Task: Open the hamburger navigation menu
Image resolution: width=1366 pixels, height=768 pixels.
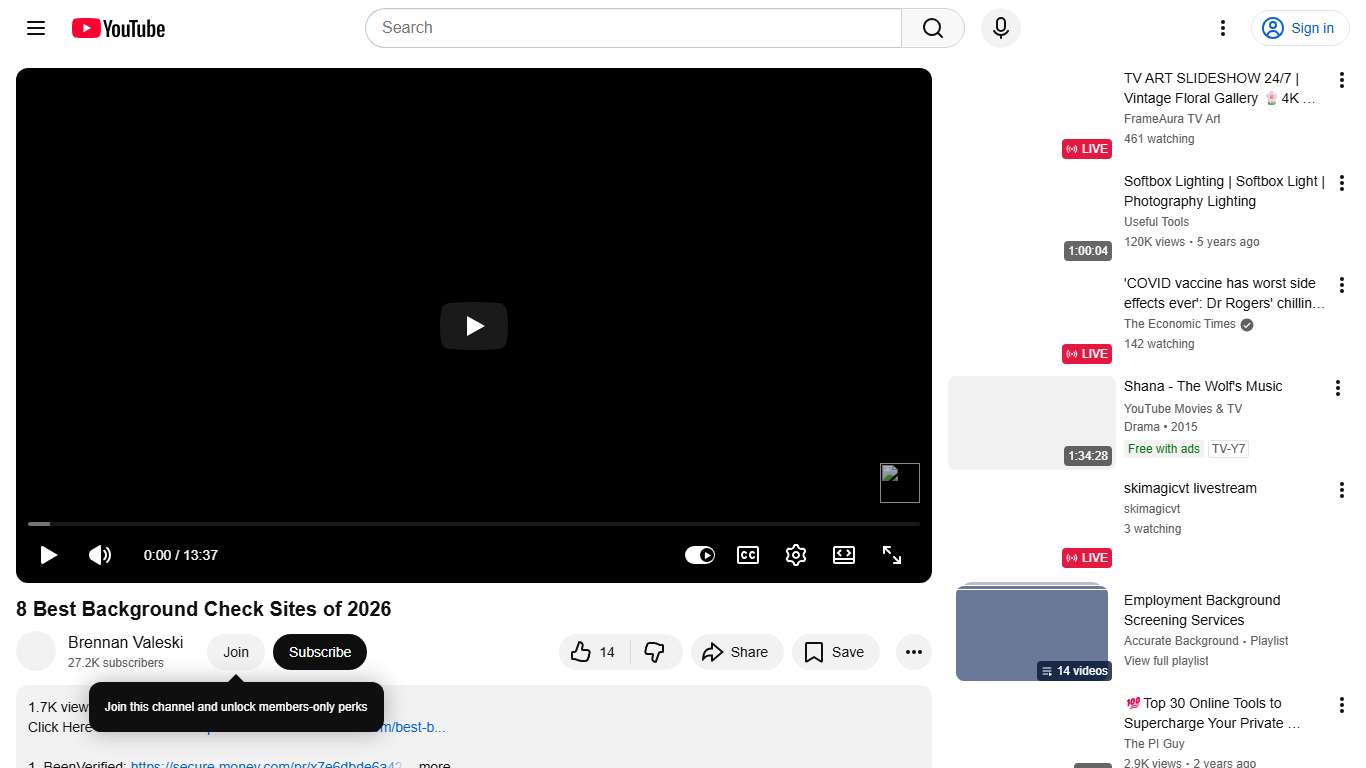Action: (35, 28)
